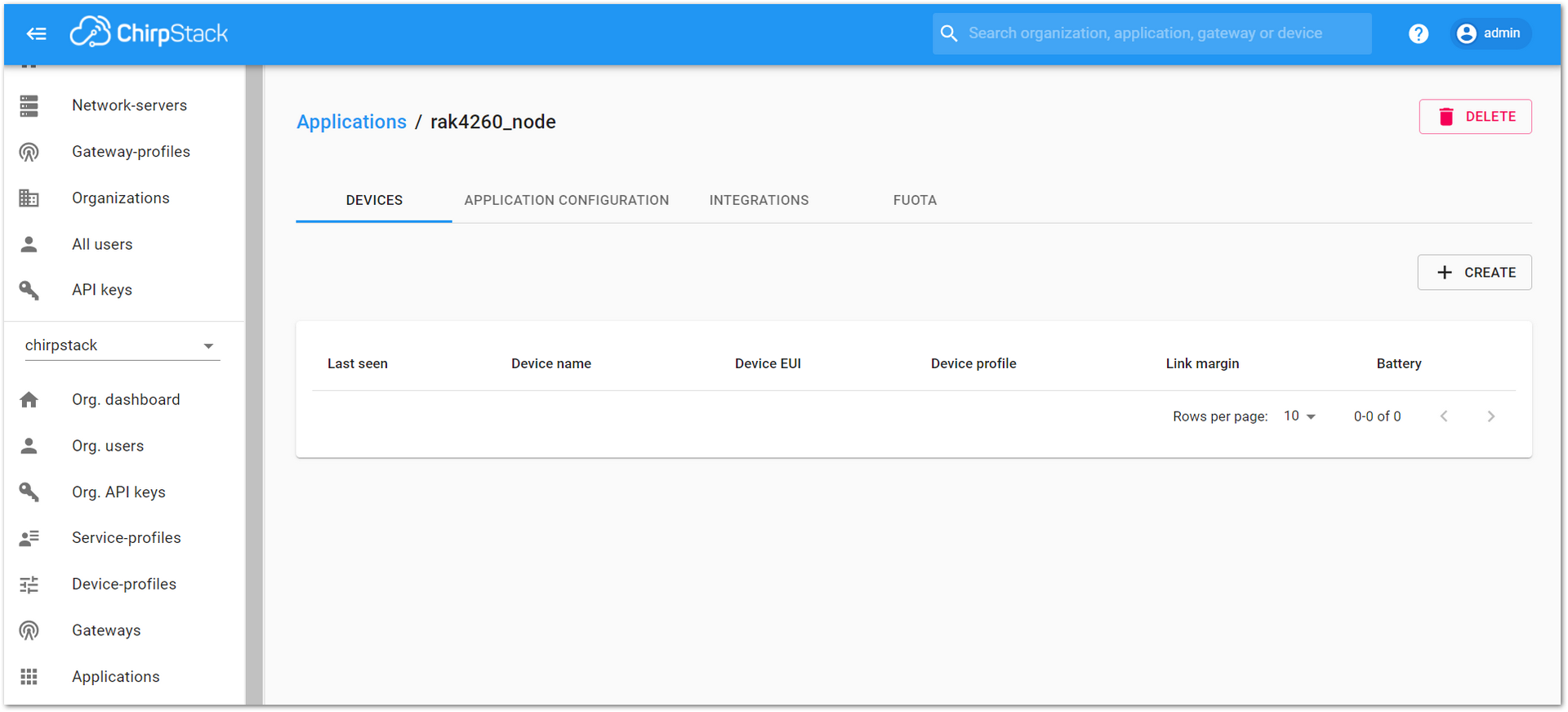Open Gateway-profiles in the sidebar
This screenshot has height=712, width=1568.
(x=131, y=152)
